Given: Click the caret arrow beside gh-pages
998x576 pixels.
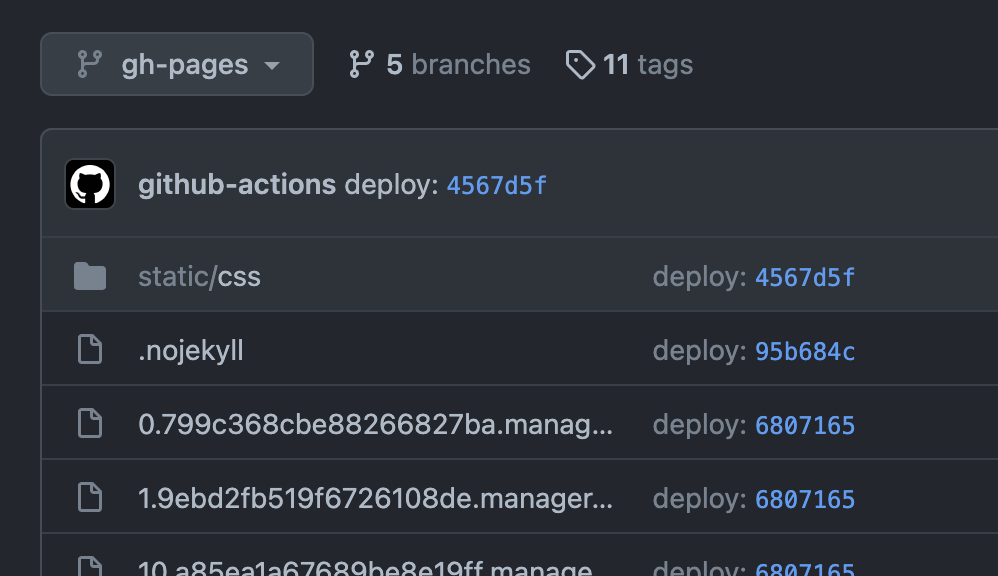Looking at the screenshot, I should click(x=272, y=66).
